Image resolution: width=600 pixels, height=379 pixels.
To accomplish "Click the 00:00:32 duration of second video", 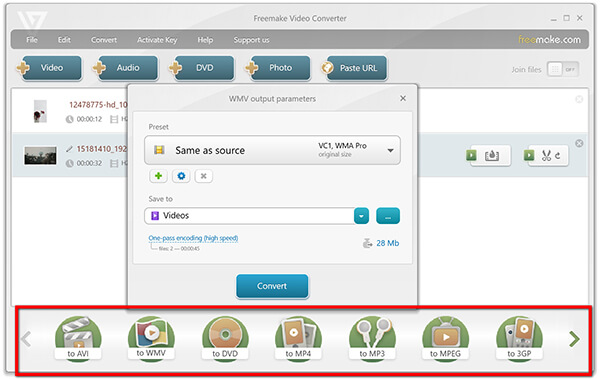I will coord(89,163).
